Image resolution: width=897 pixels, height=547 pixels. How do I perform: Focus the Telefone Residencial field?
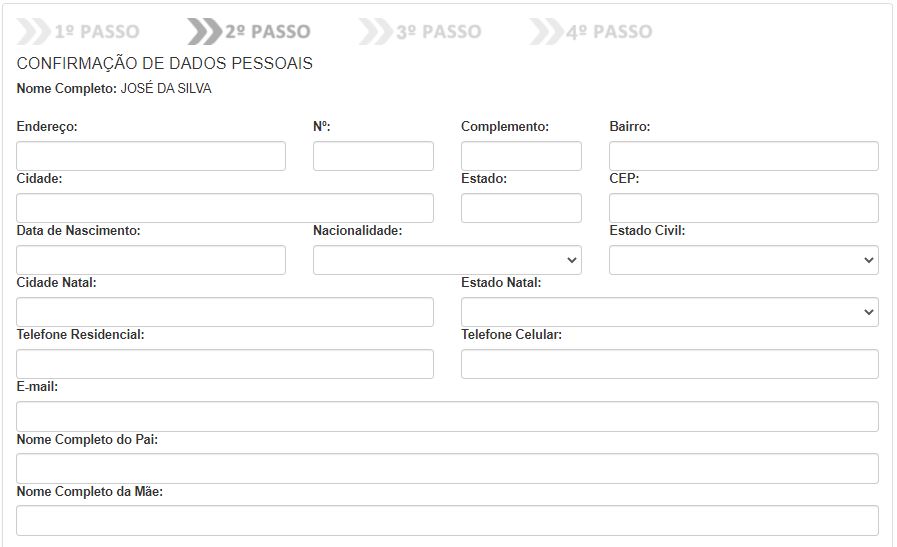point(225,364)
